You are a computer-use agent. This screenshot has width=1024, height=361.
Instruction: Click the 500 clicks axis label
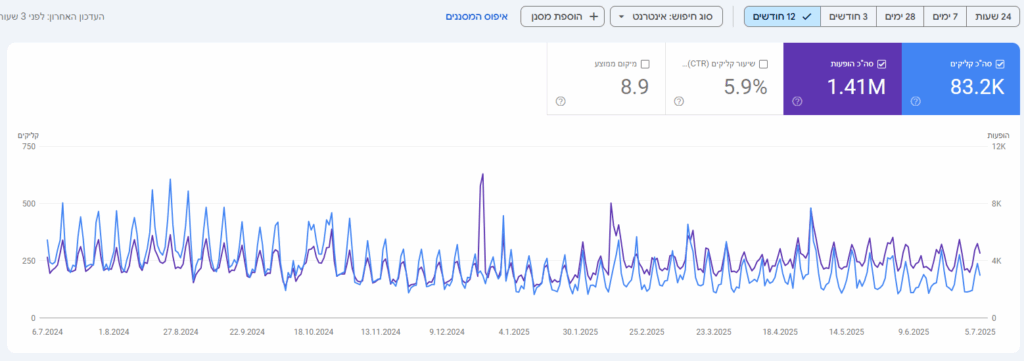click(x=29, y=204)
